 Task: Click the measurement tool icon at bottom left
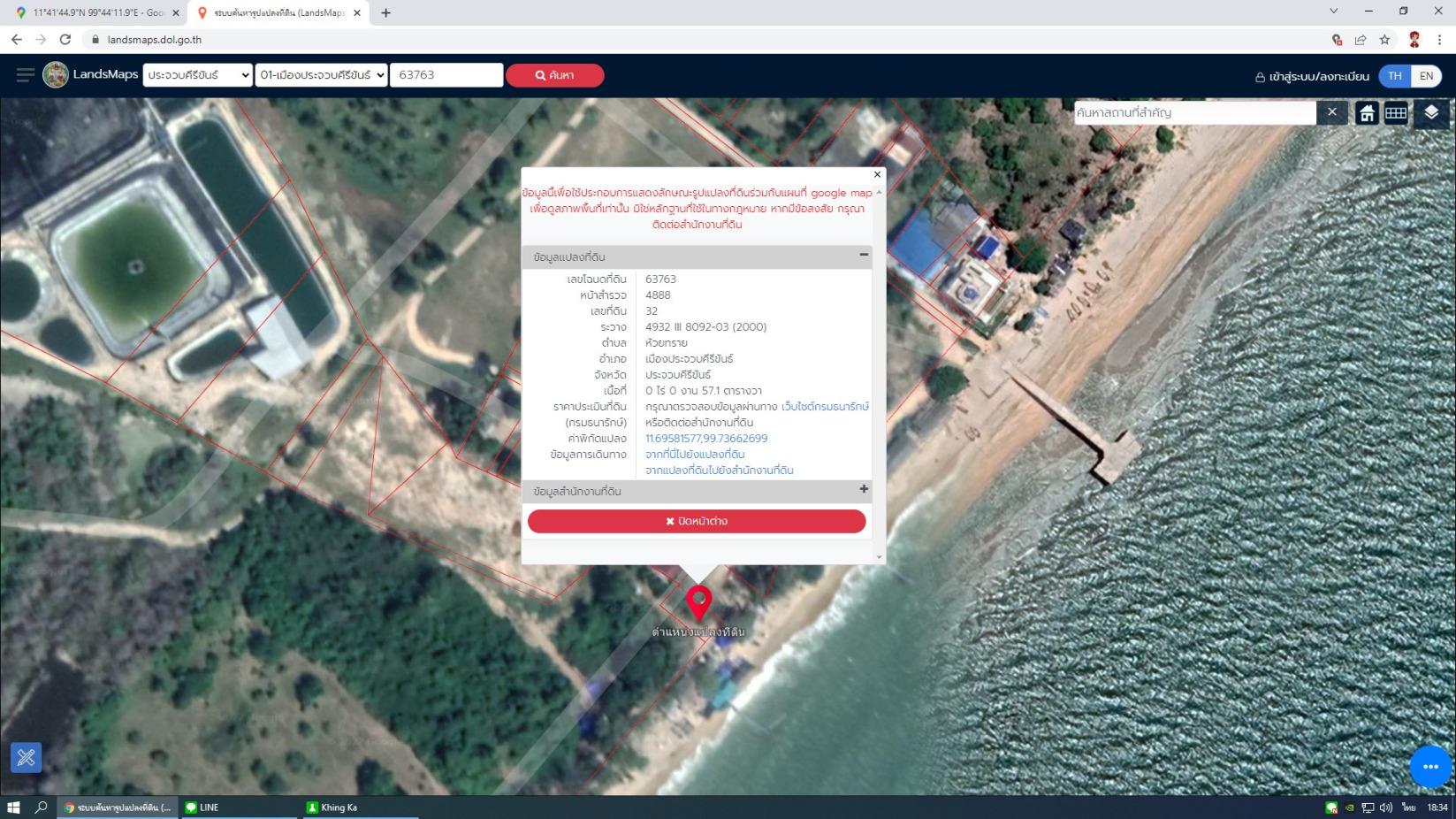point(26,757)
